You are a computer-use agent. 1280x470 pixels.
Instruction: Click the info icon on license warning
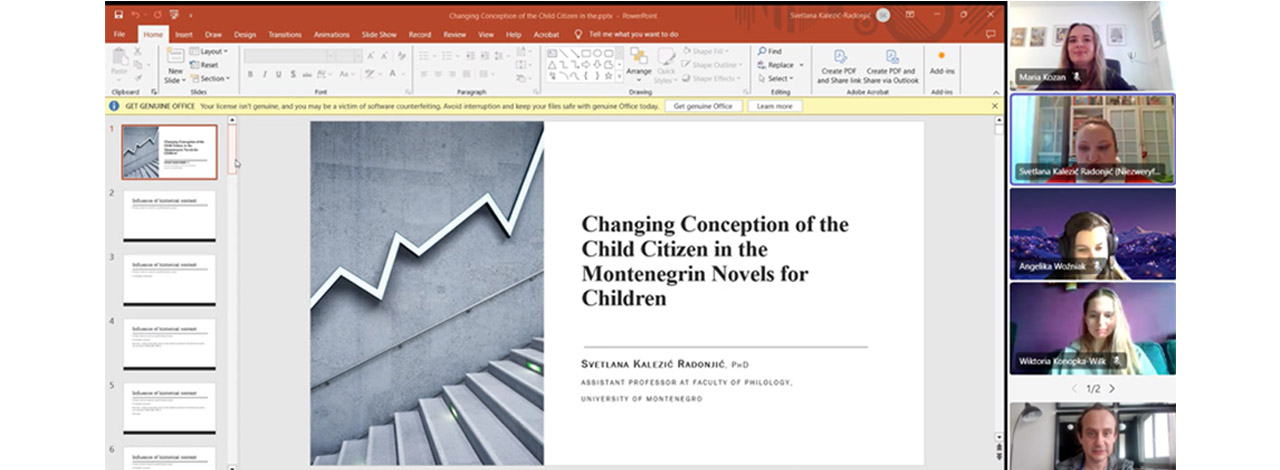click(x=115, y=106)
